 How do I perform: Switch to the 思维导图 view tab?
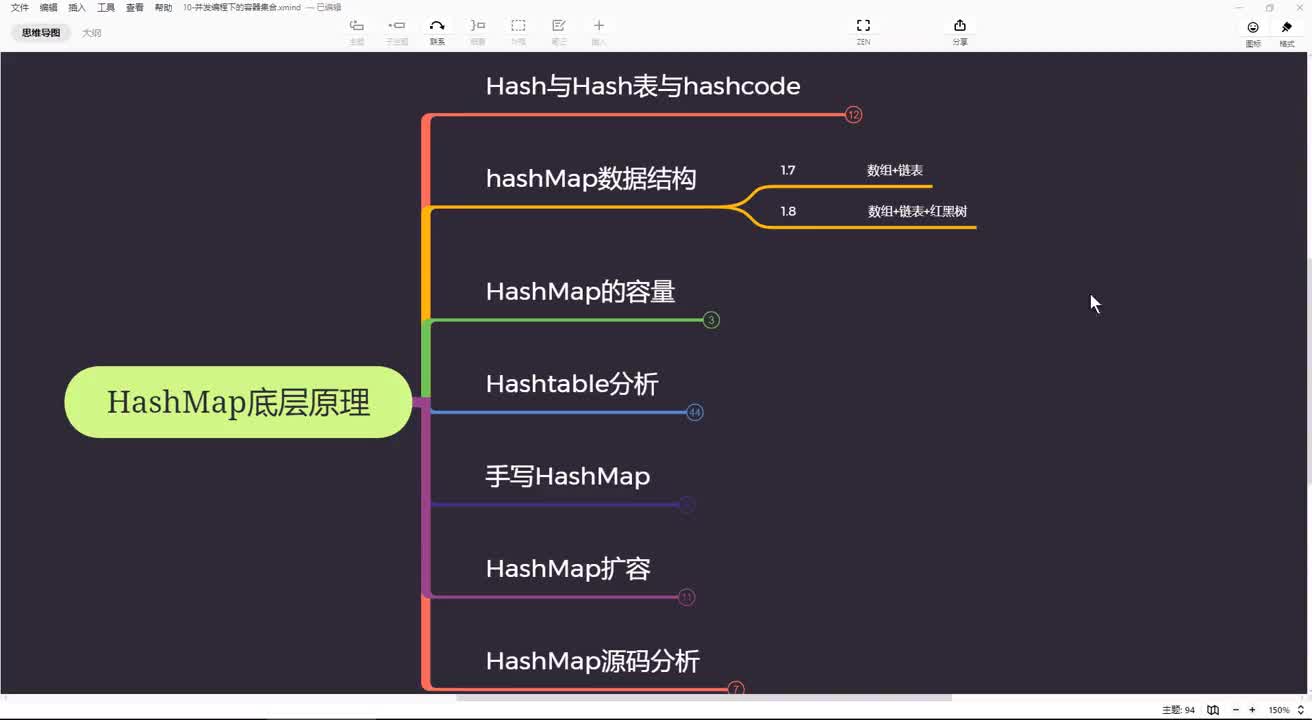[x=41, y=33]
